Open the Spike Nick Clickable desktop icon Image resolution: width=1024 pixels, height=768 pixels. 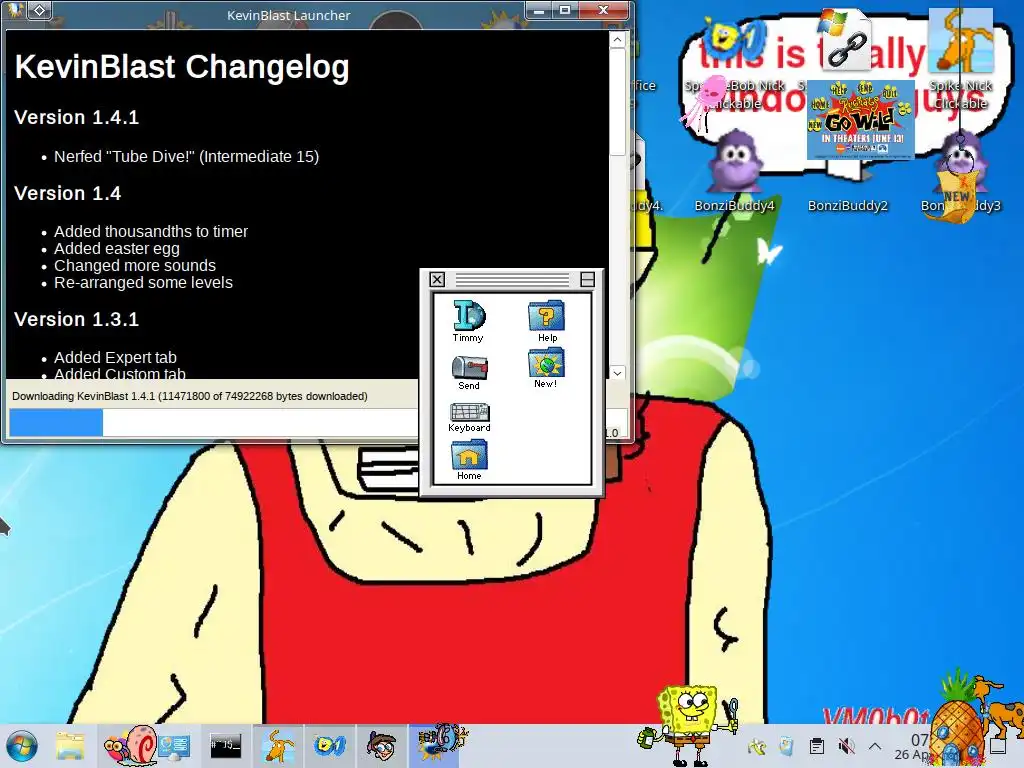[x=961, y=59]
